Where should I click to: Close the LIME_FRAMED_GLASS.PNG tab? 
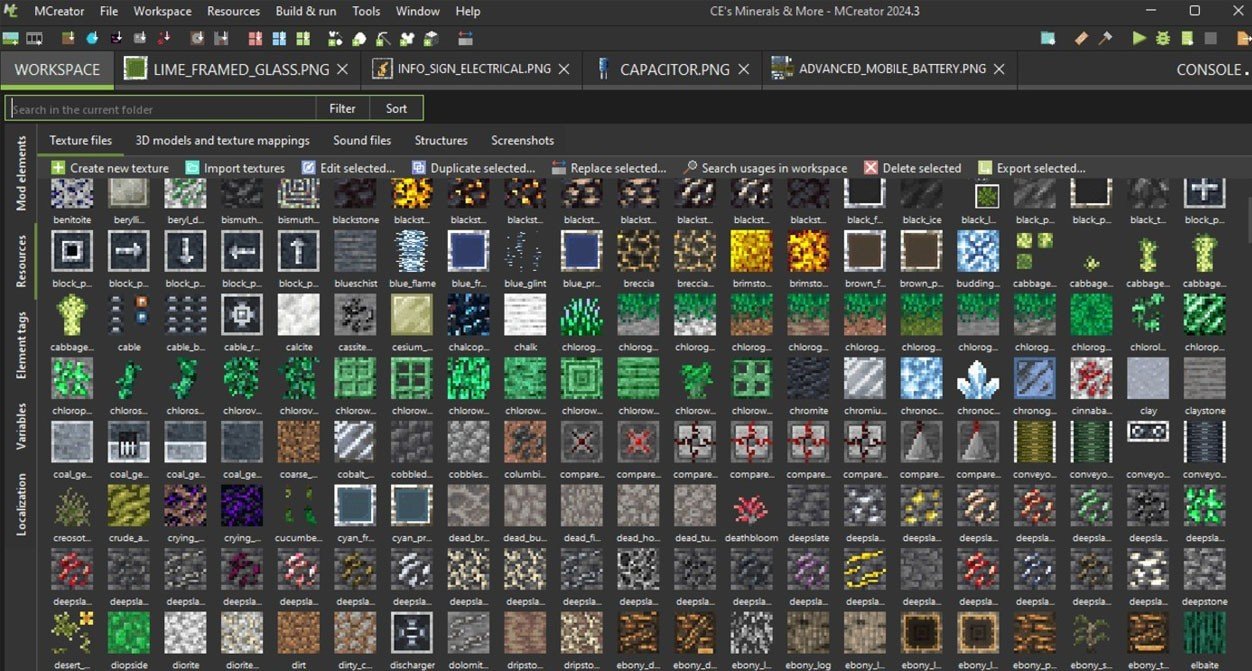343,69
